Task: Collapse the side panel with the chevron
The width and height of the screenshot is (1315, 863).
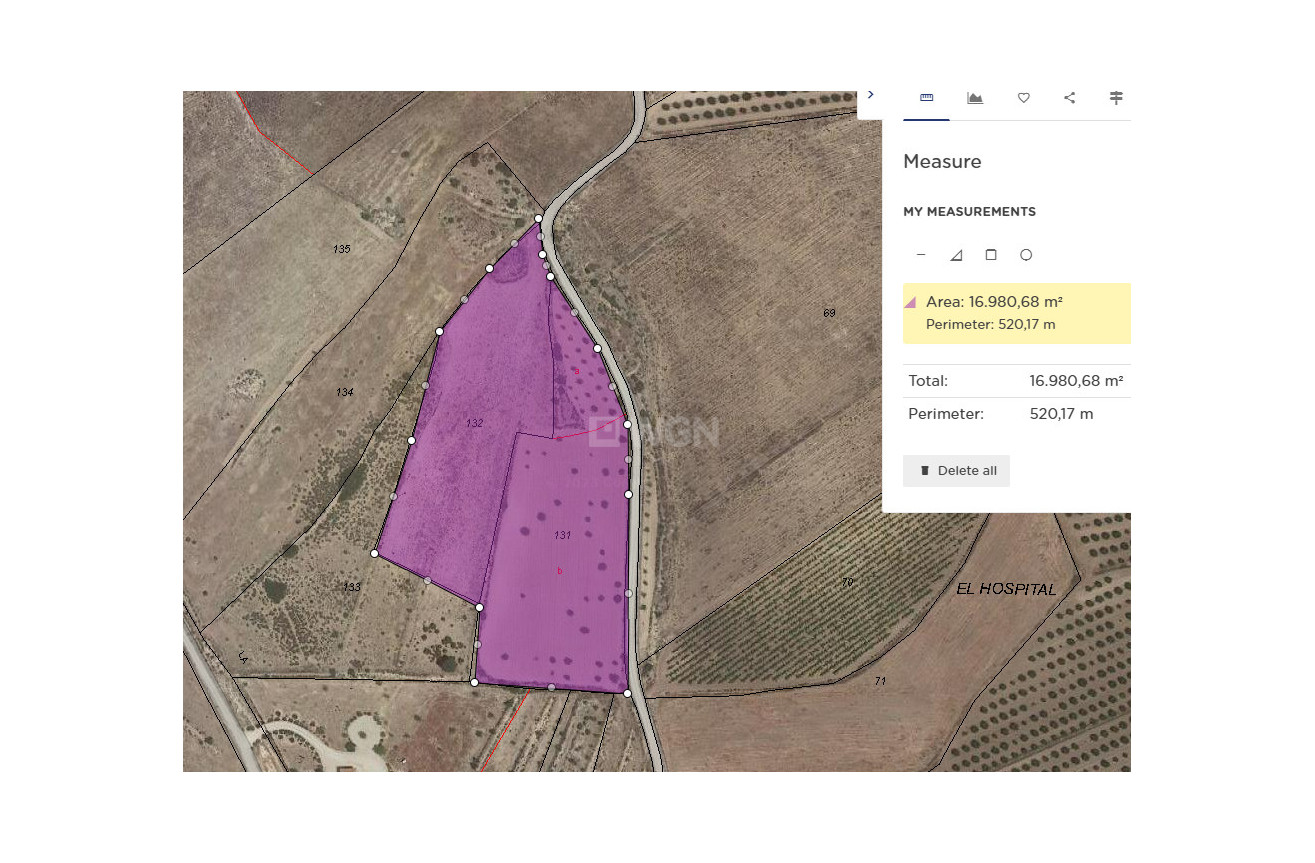Action: point(871,94)
